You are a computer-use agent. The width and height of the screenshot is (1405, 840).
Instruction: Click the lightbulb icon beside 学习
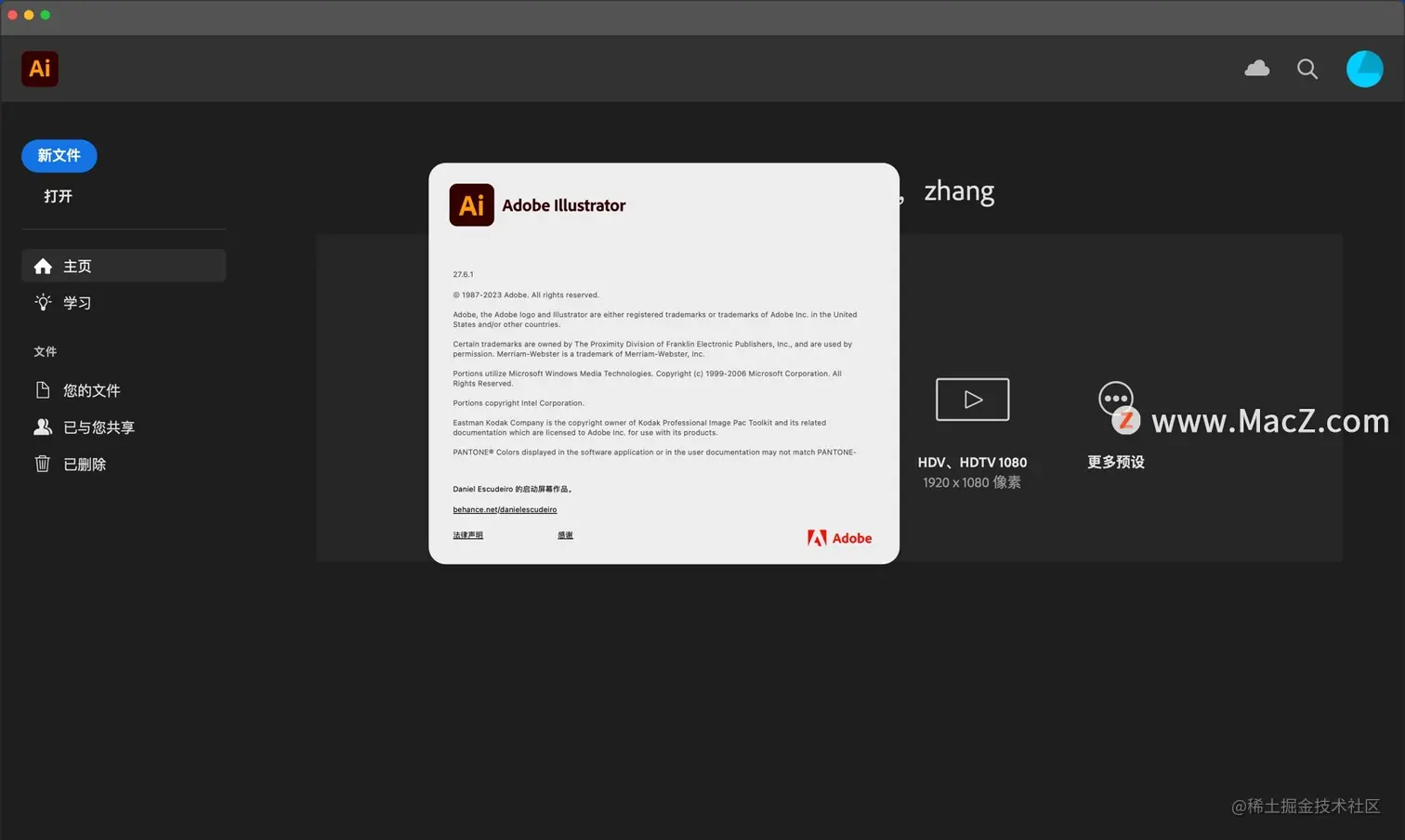coord(43,302)
